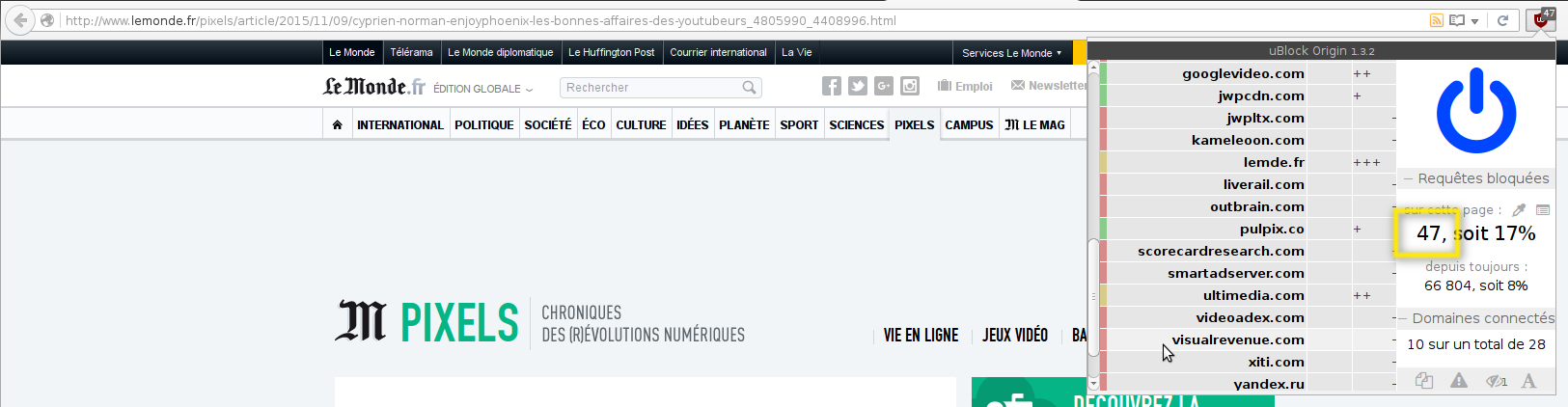Click the kameleoon.com domain row

1248,140
